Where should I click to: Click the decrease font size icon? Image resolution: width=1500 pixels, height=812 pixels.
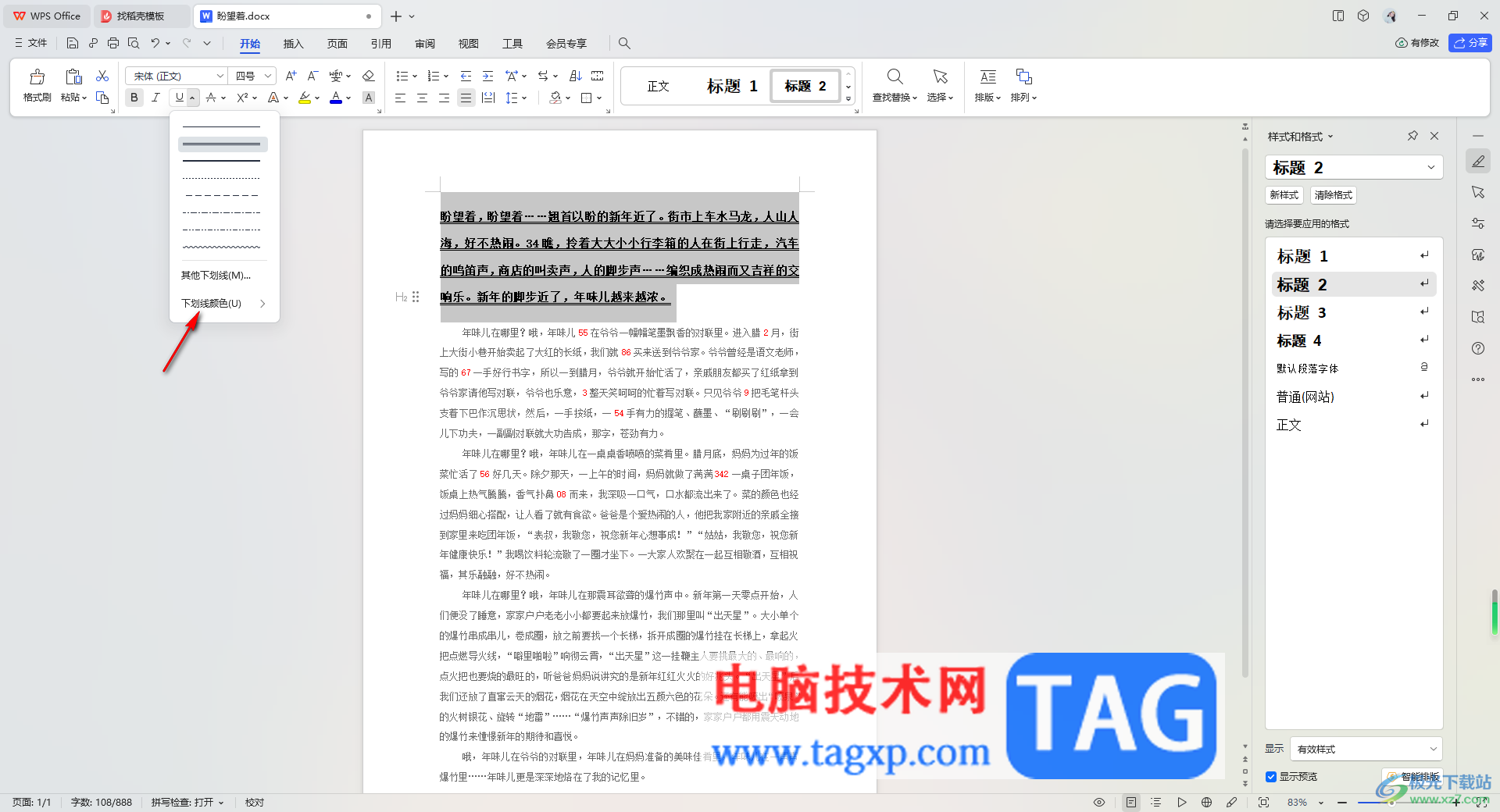pyautogui.click(x=312, y=76)
